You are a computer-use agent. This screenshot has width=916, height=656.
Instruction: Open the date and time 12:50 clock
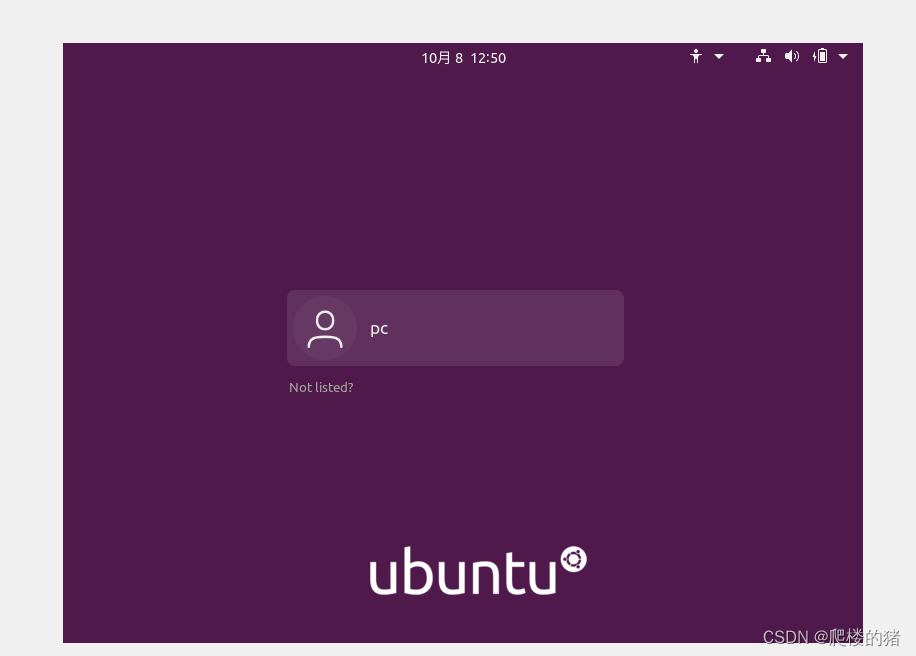click(464, 58)
